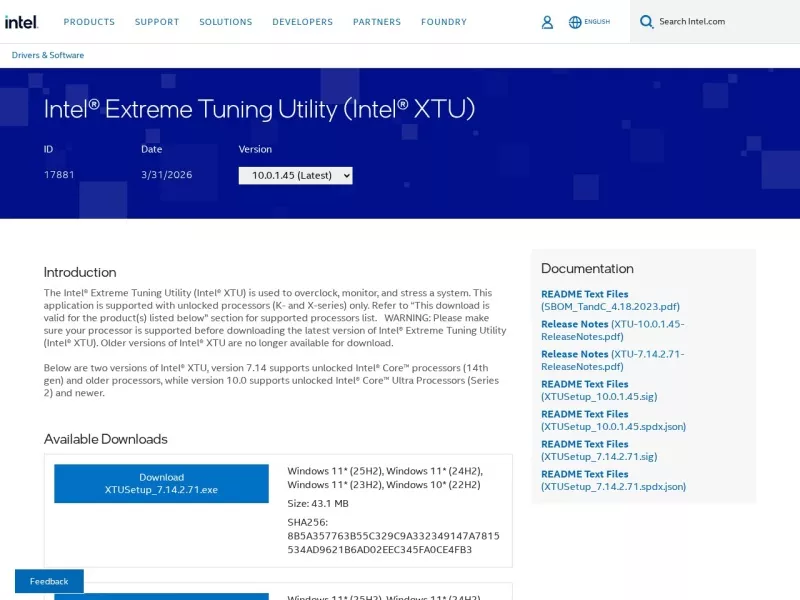
Task: Expand the Version 10.0.1.45 dropdown
Action: pyautogui.click(x=295, y=176)
